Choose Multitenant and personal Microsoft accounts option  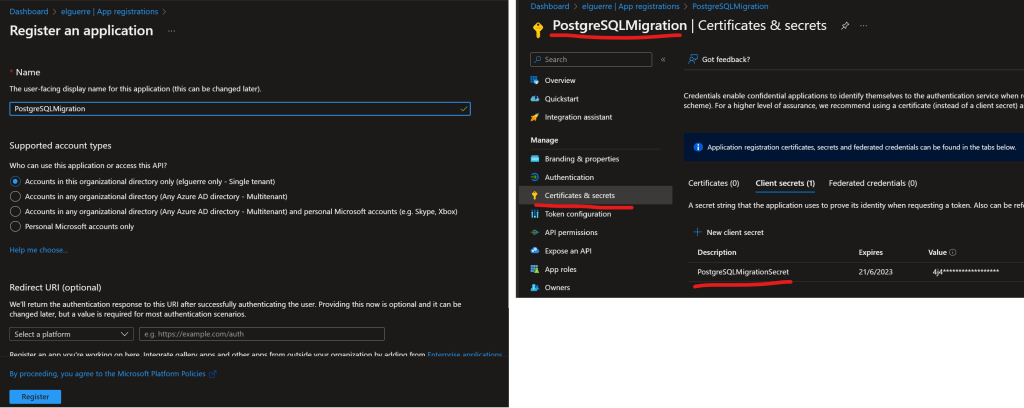click(x=14, y=211)
